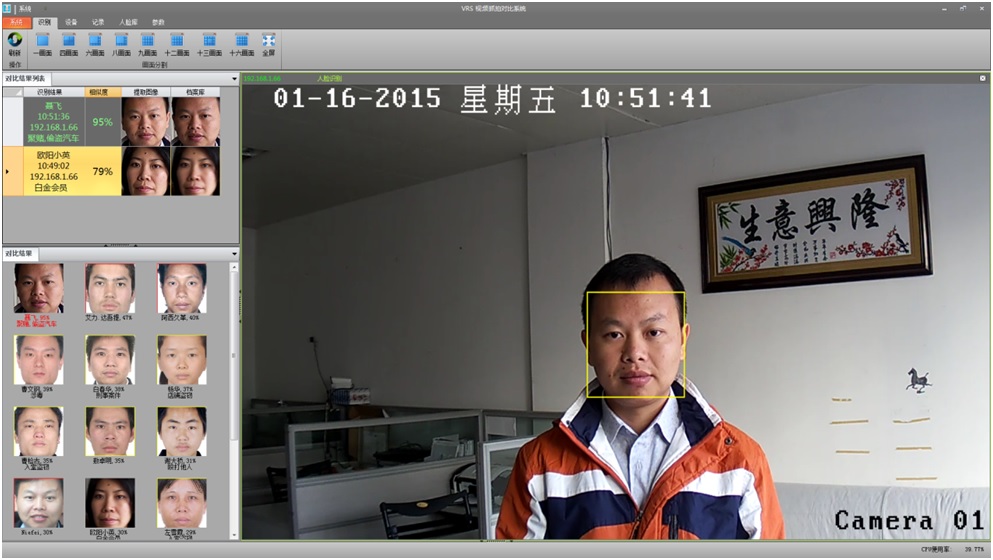Click the result text with time 10:49:02
Screen dimensions: 993x560
click(54, 171)
